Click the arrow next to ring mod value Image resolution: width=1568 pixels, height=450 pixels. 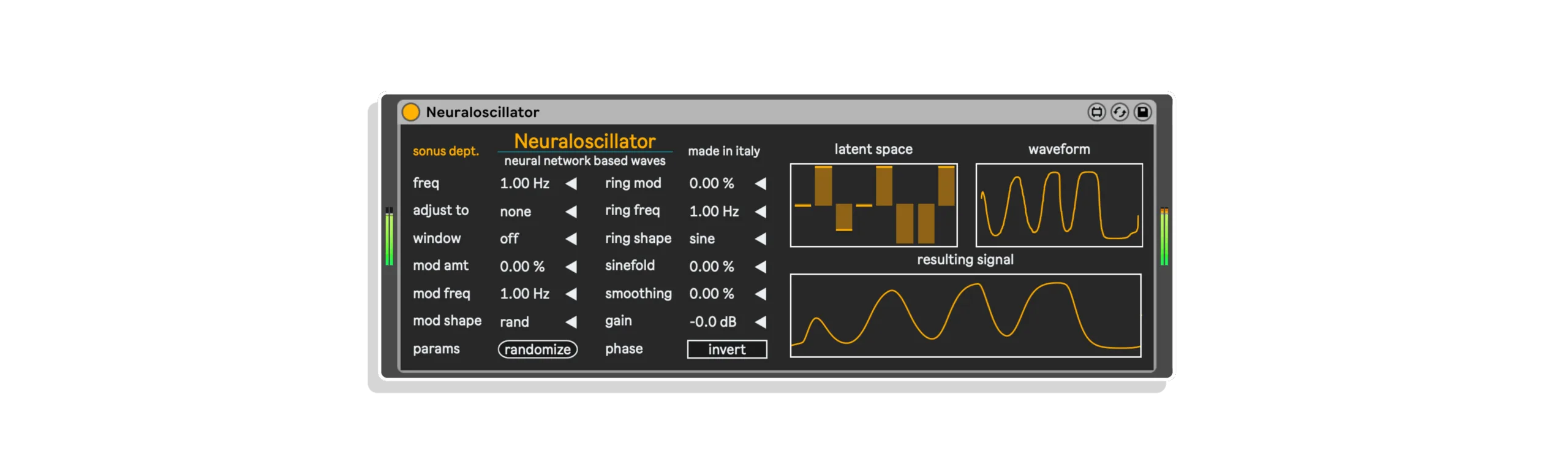click(x=760, y=183)
